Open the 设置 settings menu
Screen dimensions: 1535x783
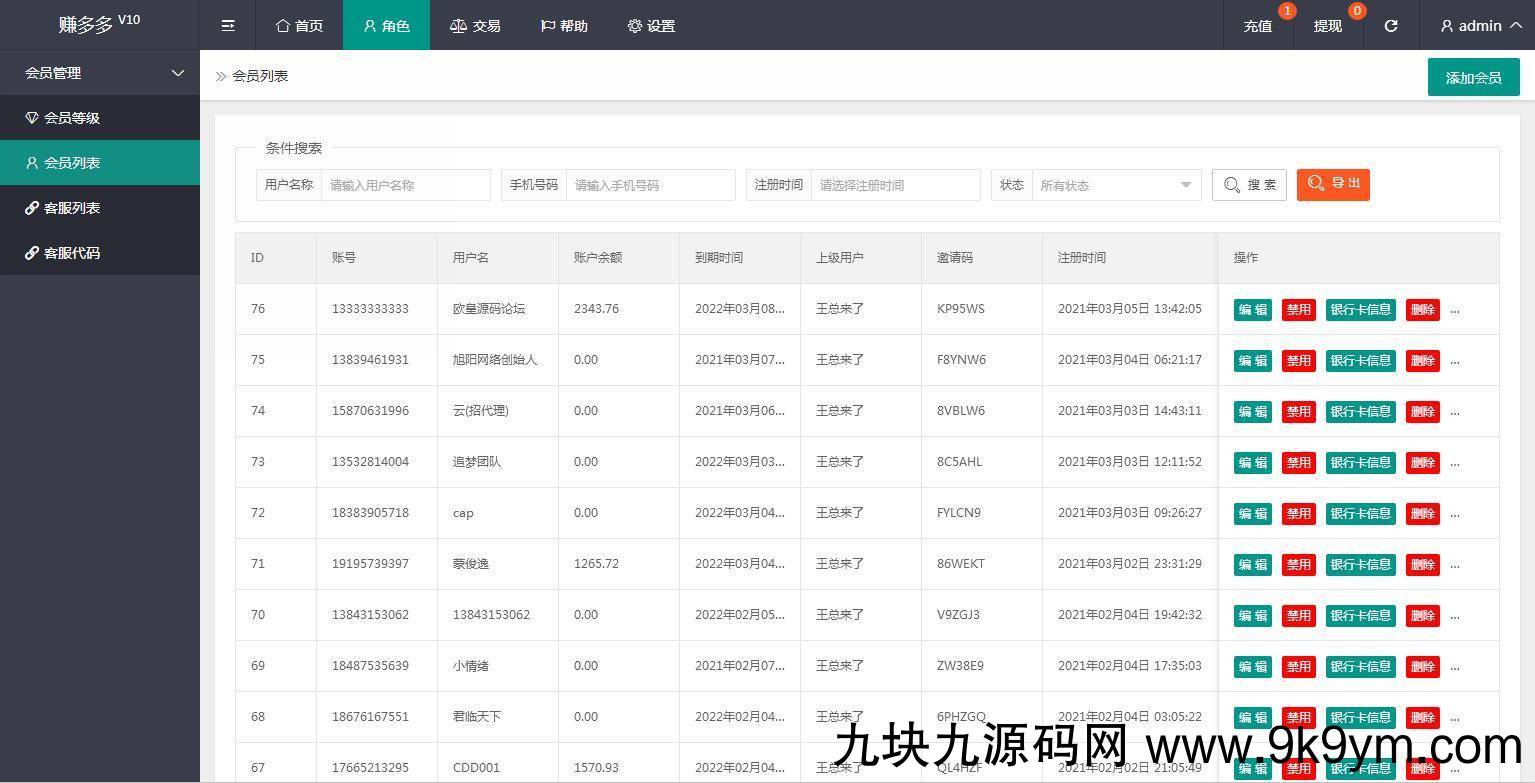(x=651, y=26)
